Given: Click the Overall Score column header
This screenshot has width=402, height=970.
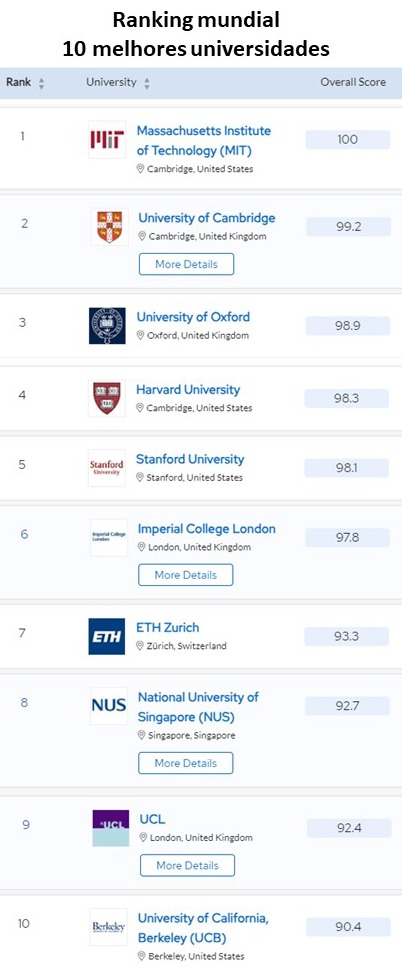Looking at the screenshot, I should [x=353, y=82].
